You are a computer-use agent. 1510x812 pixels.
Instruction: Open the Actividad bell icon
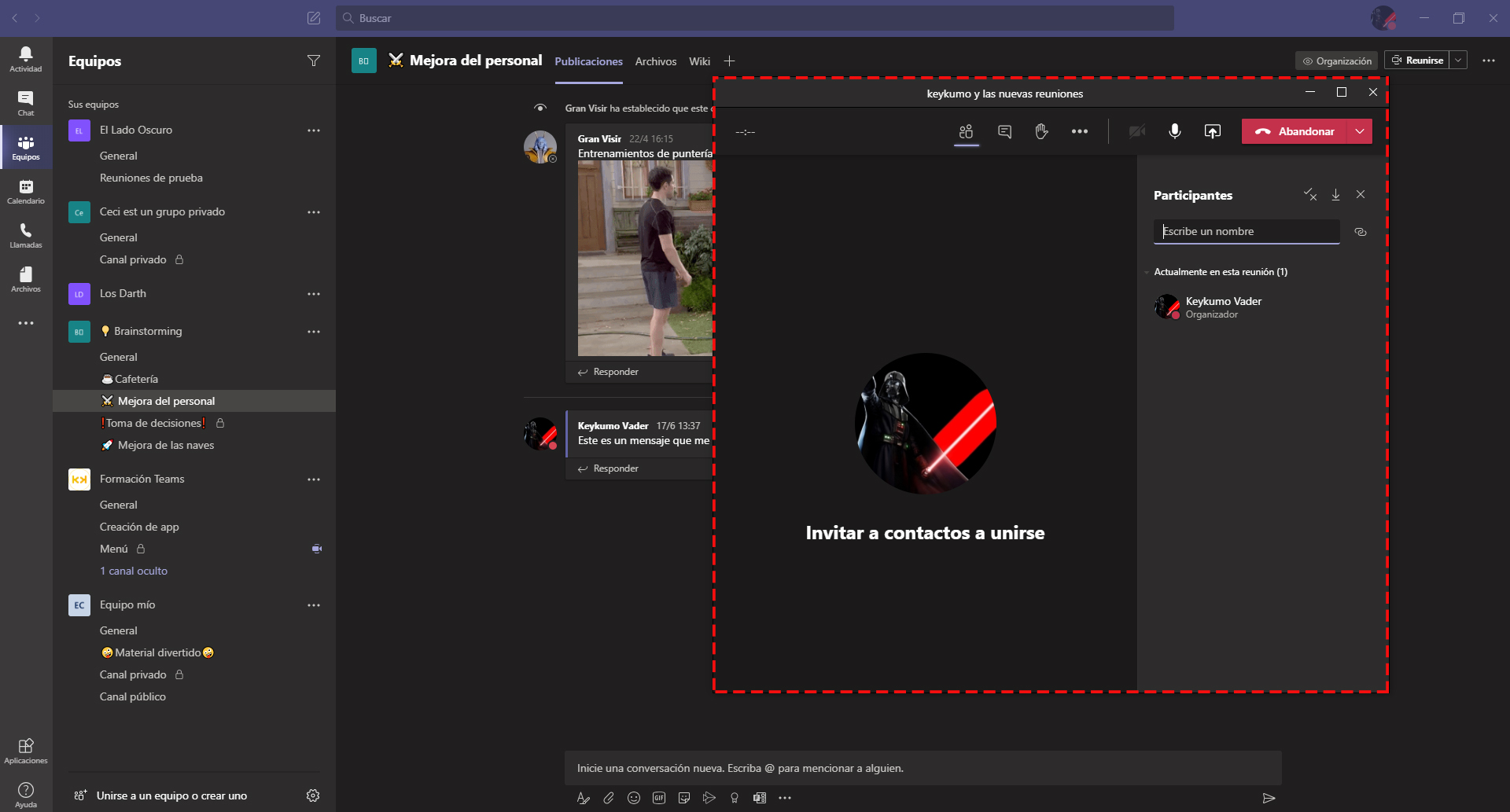click(26, 59)
